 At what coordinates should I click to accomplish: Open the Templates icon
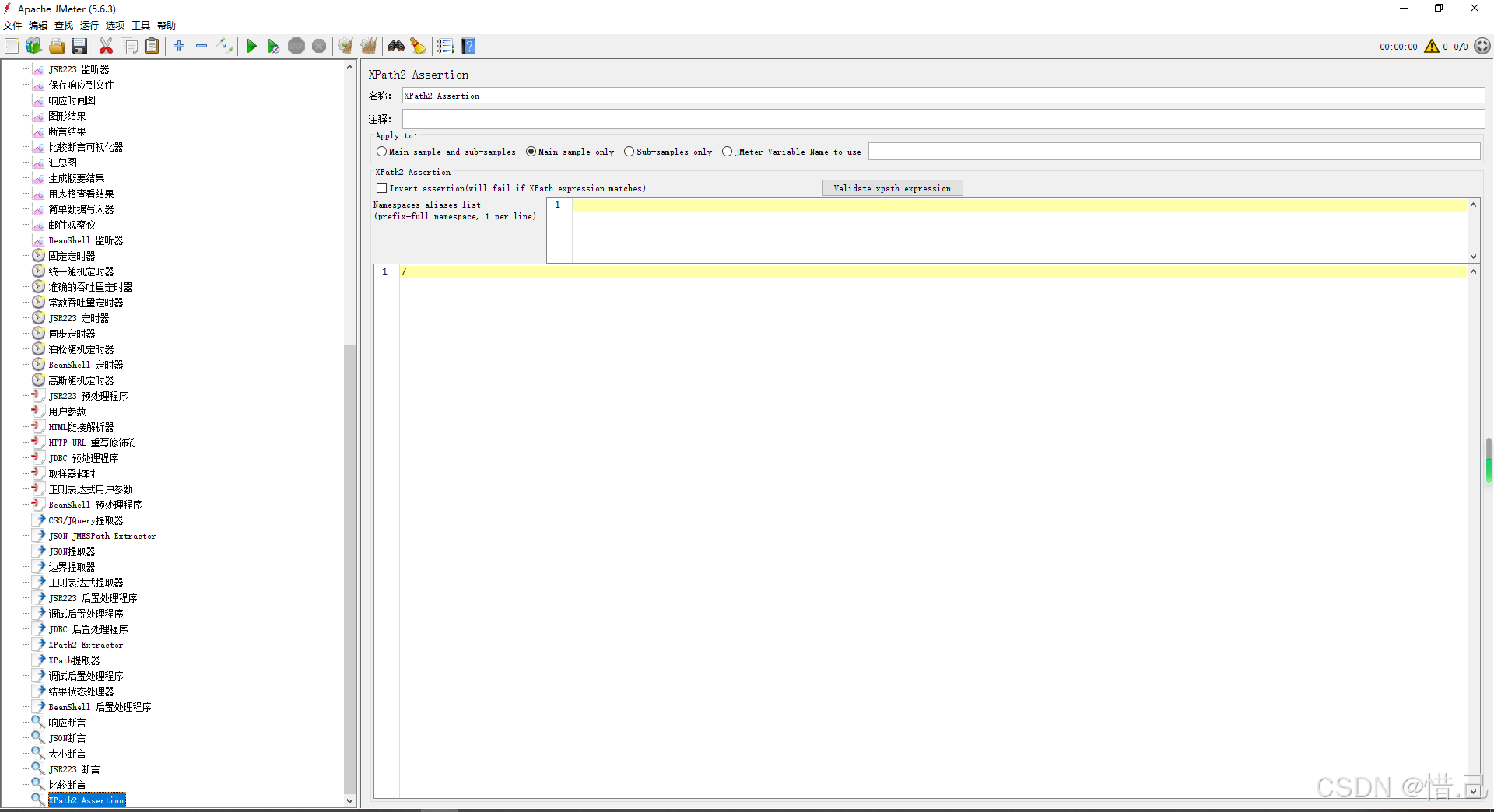click(33, 47)
